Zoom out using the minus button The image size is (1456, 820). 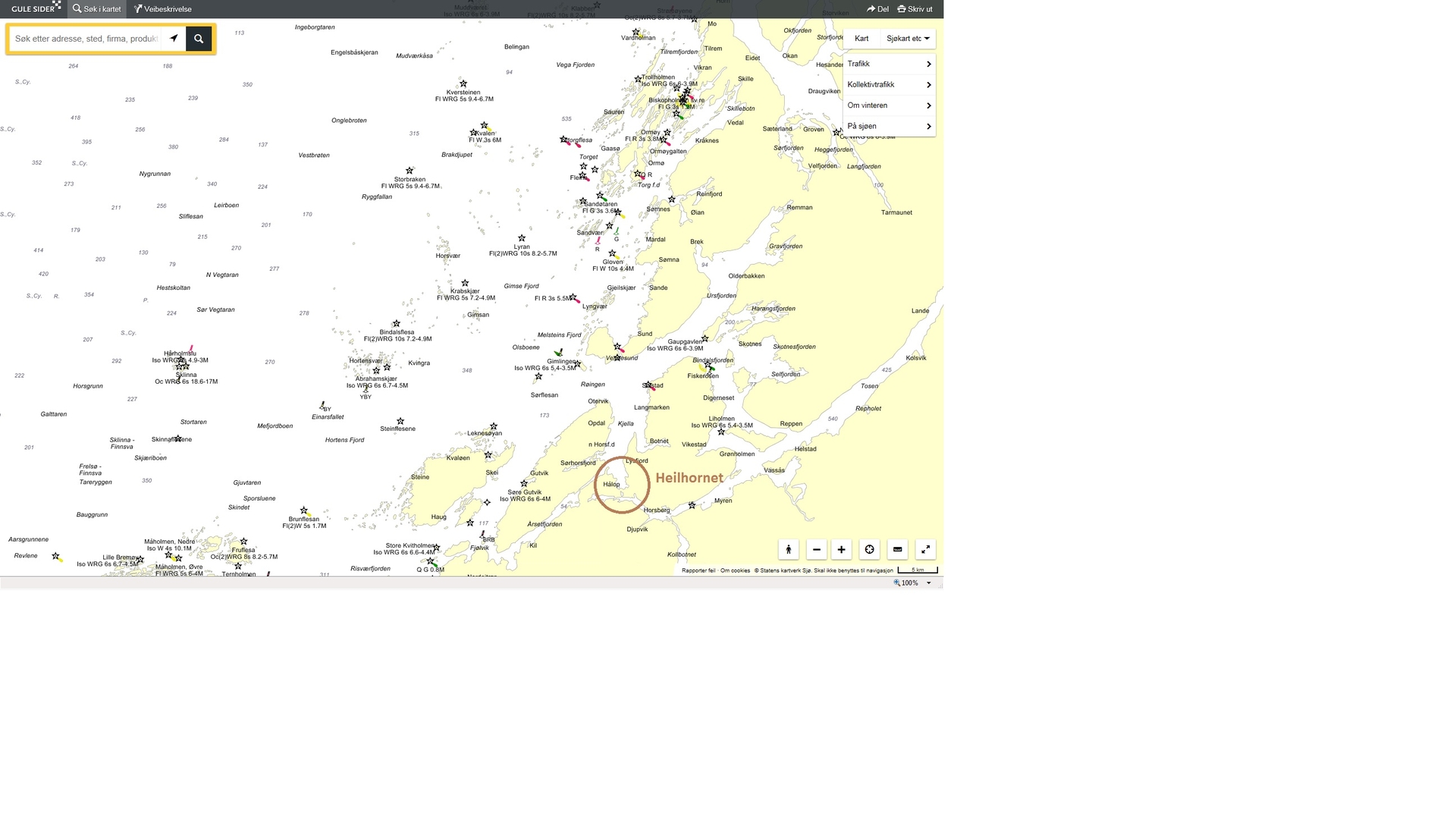coord(817,550)
